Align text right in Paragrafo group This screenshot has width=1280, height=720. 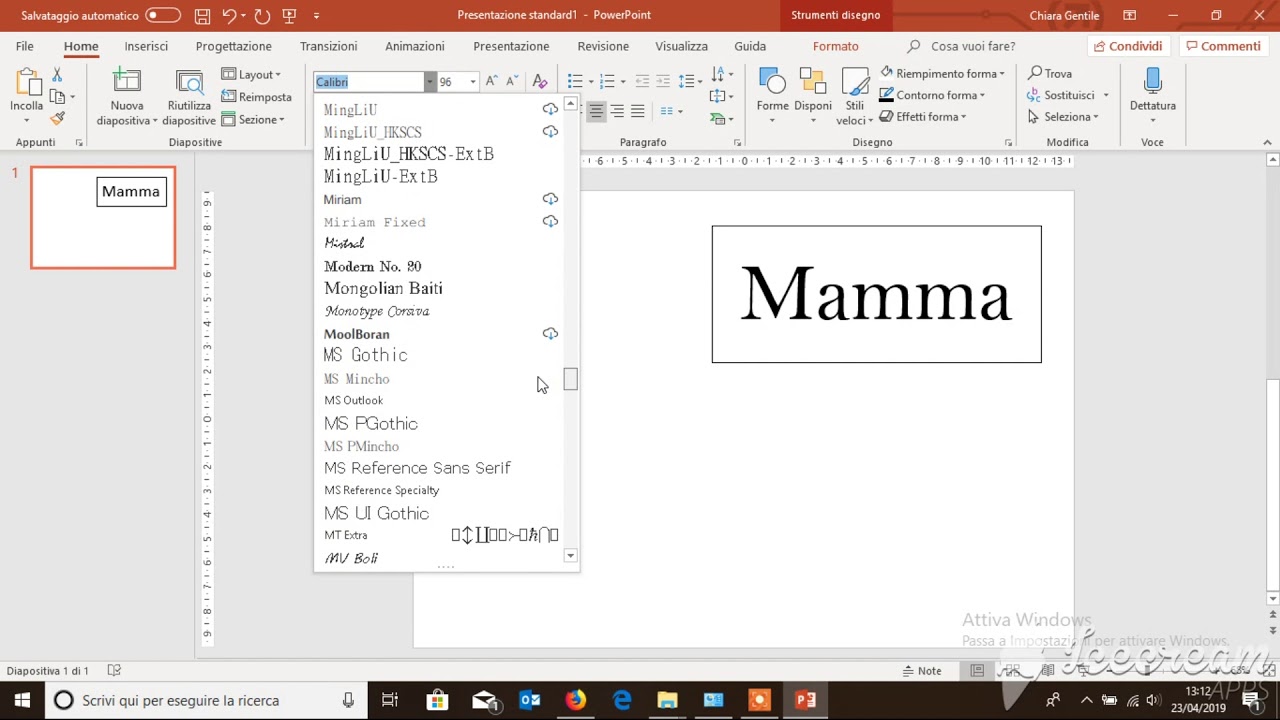click(617, 111)
